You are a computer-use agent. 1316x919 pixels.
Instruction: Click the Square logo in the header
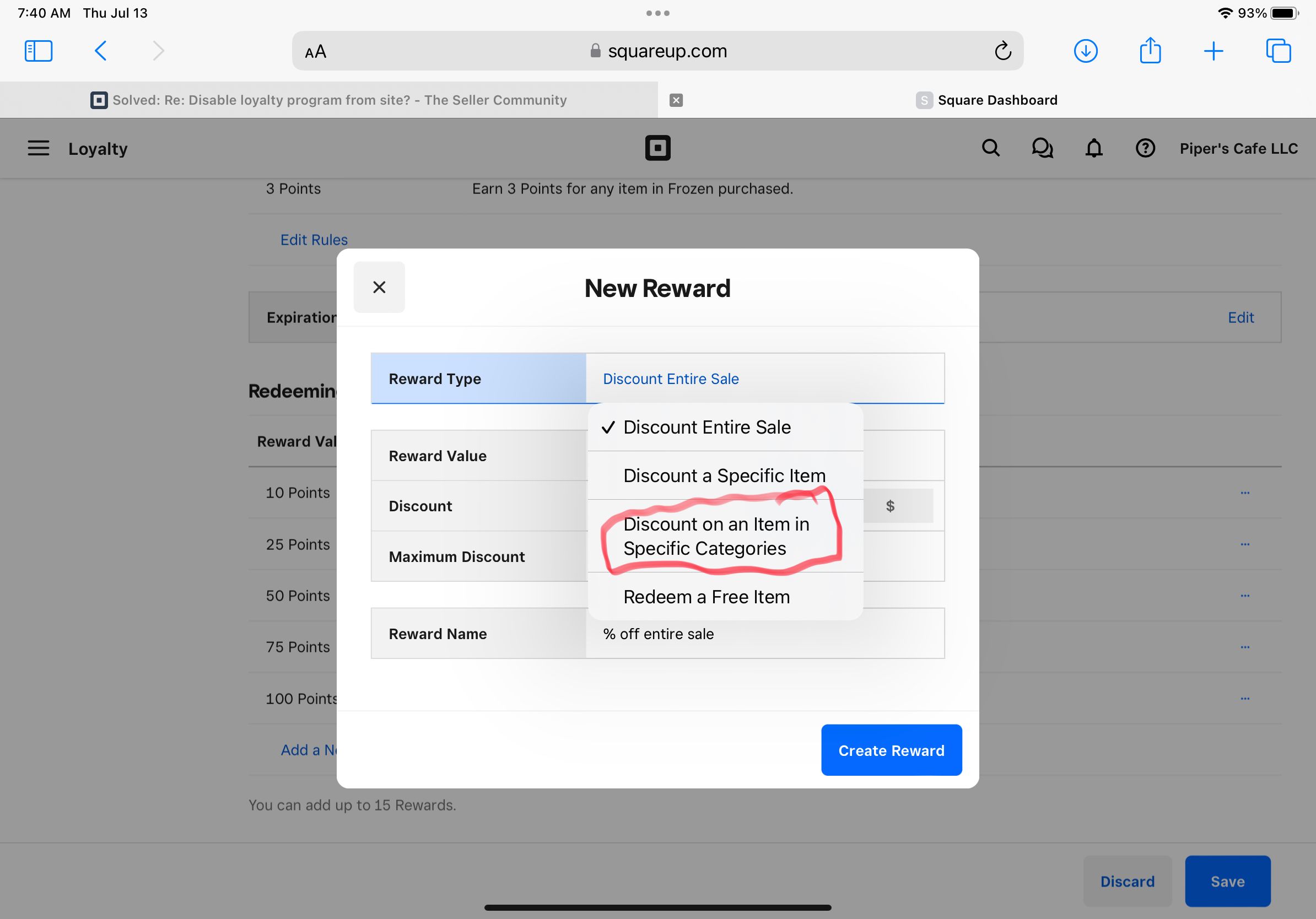pos(657,148)
